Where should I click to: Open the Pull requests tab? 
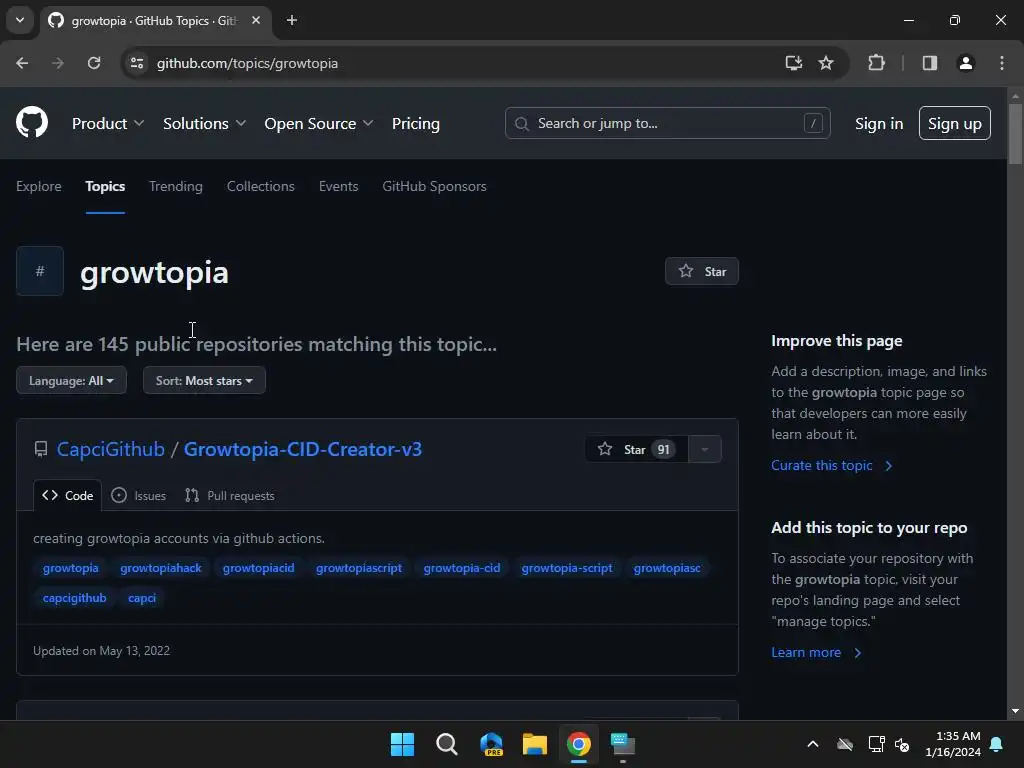coord(230,495)
